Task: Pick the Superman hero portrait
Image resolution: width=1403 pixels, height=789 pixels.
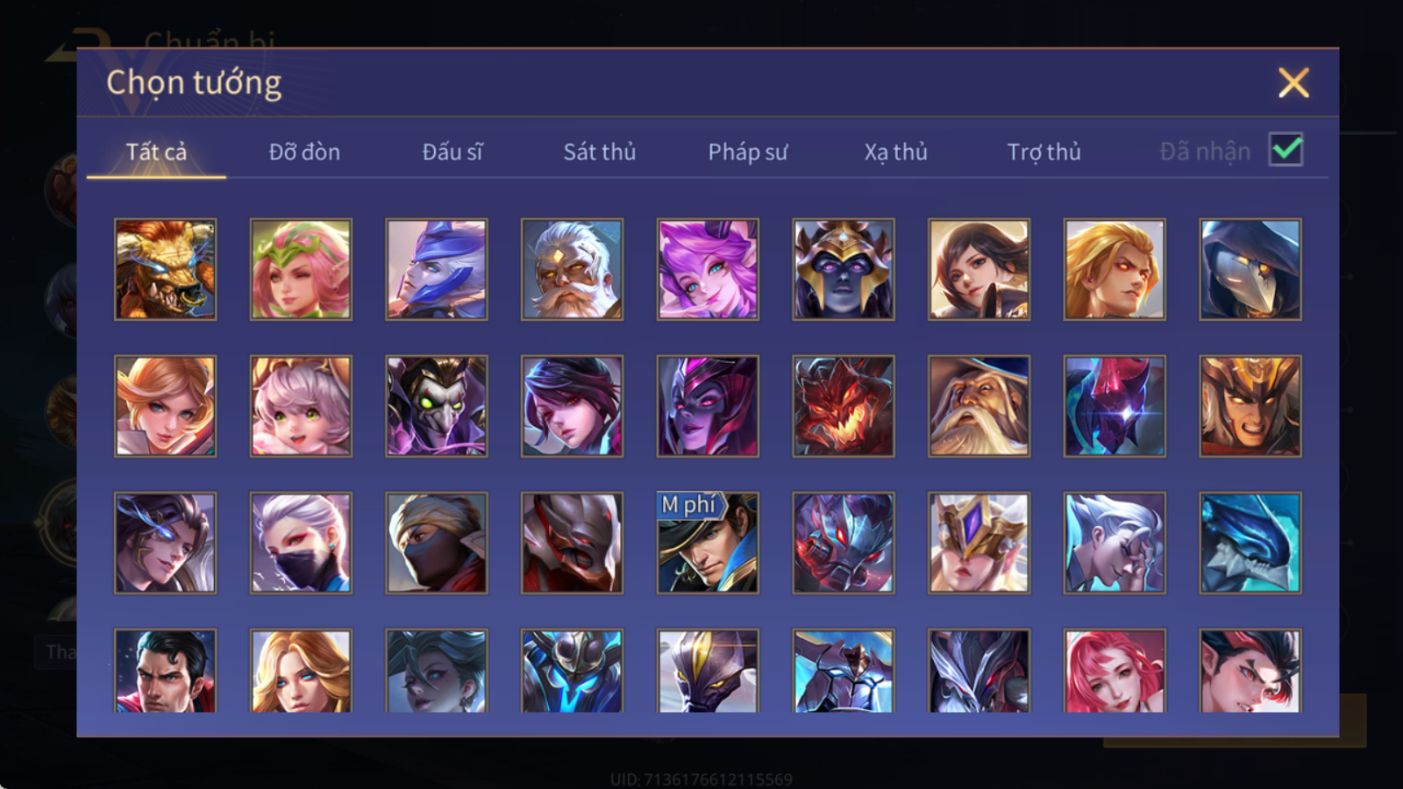Action: (x=165, y=670)
